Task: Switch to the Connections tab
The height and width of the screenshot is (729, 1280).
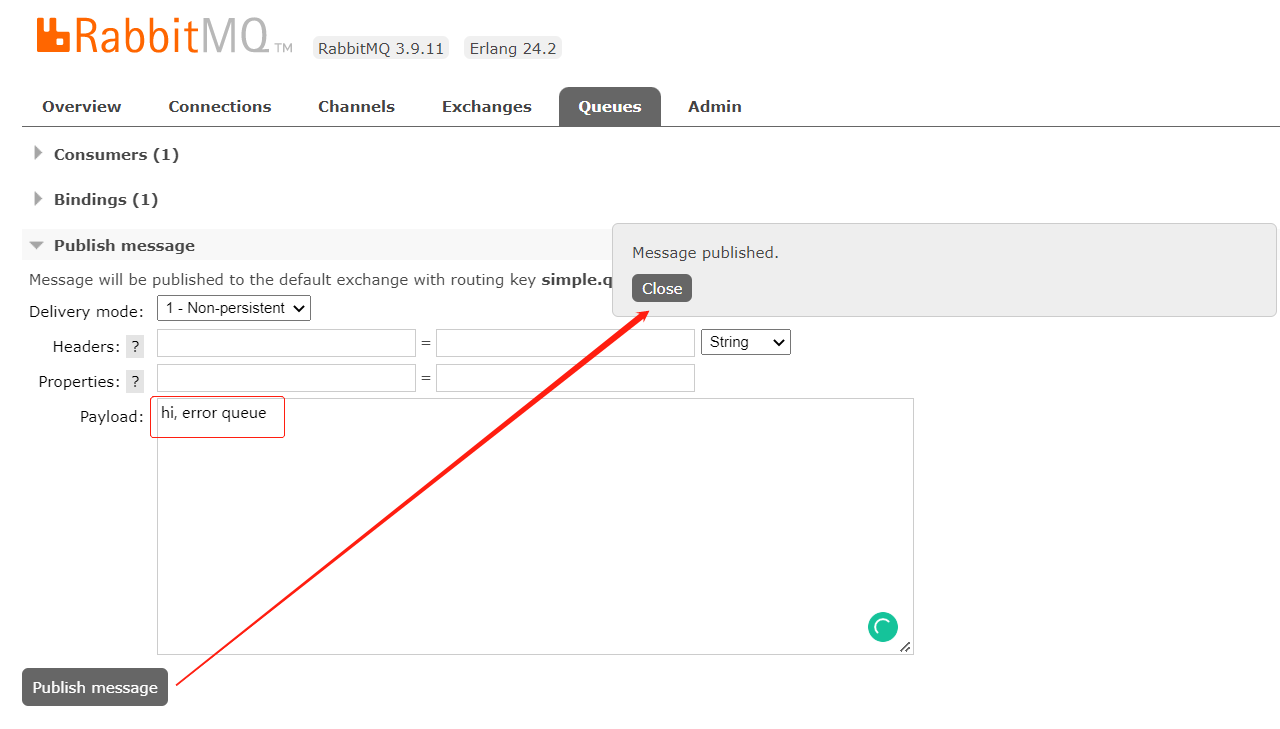Action: point(220,107)
